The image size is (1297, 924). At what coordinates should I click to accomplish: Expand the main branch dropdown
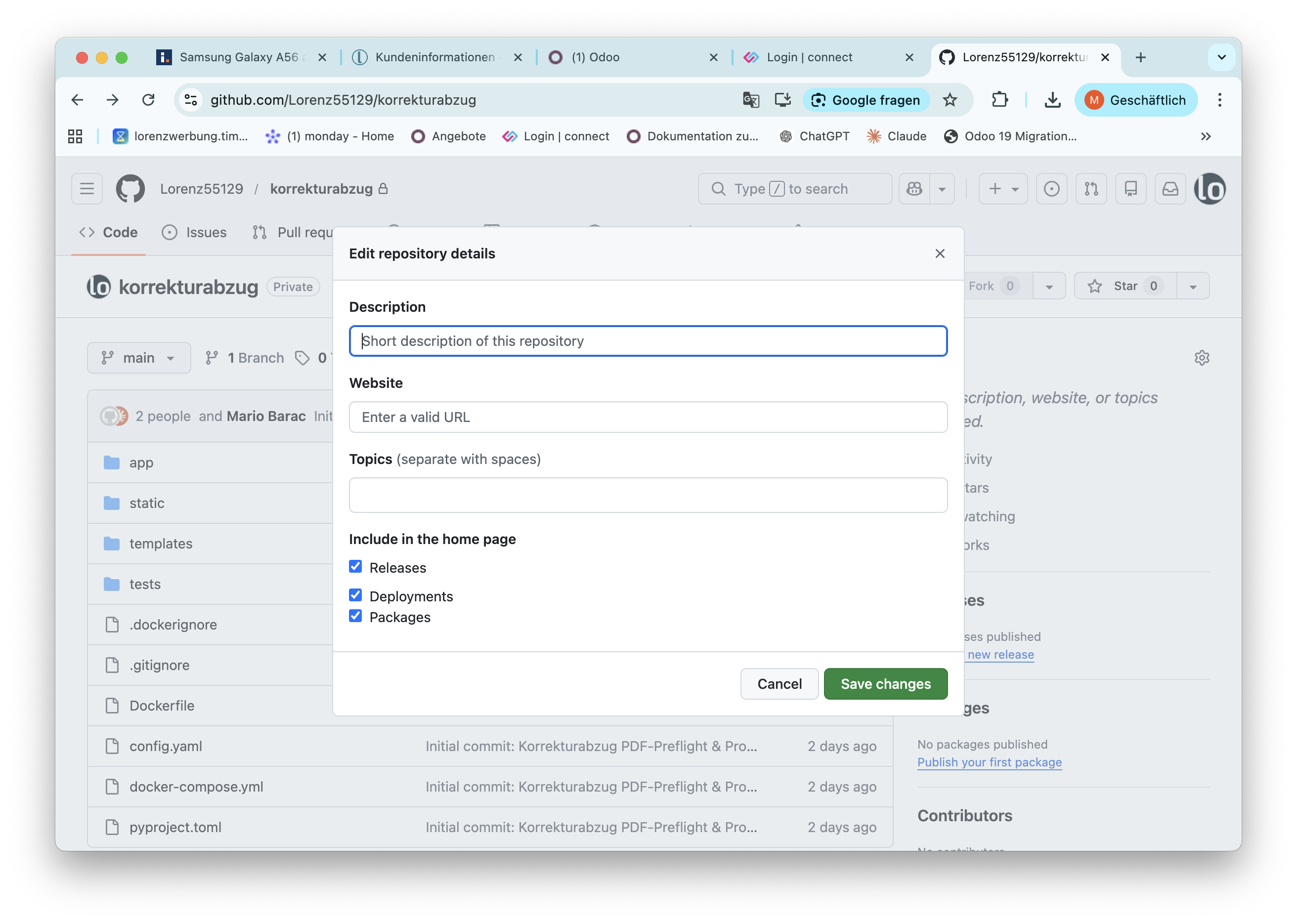(139, 358)
